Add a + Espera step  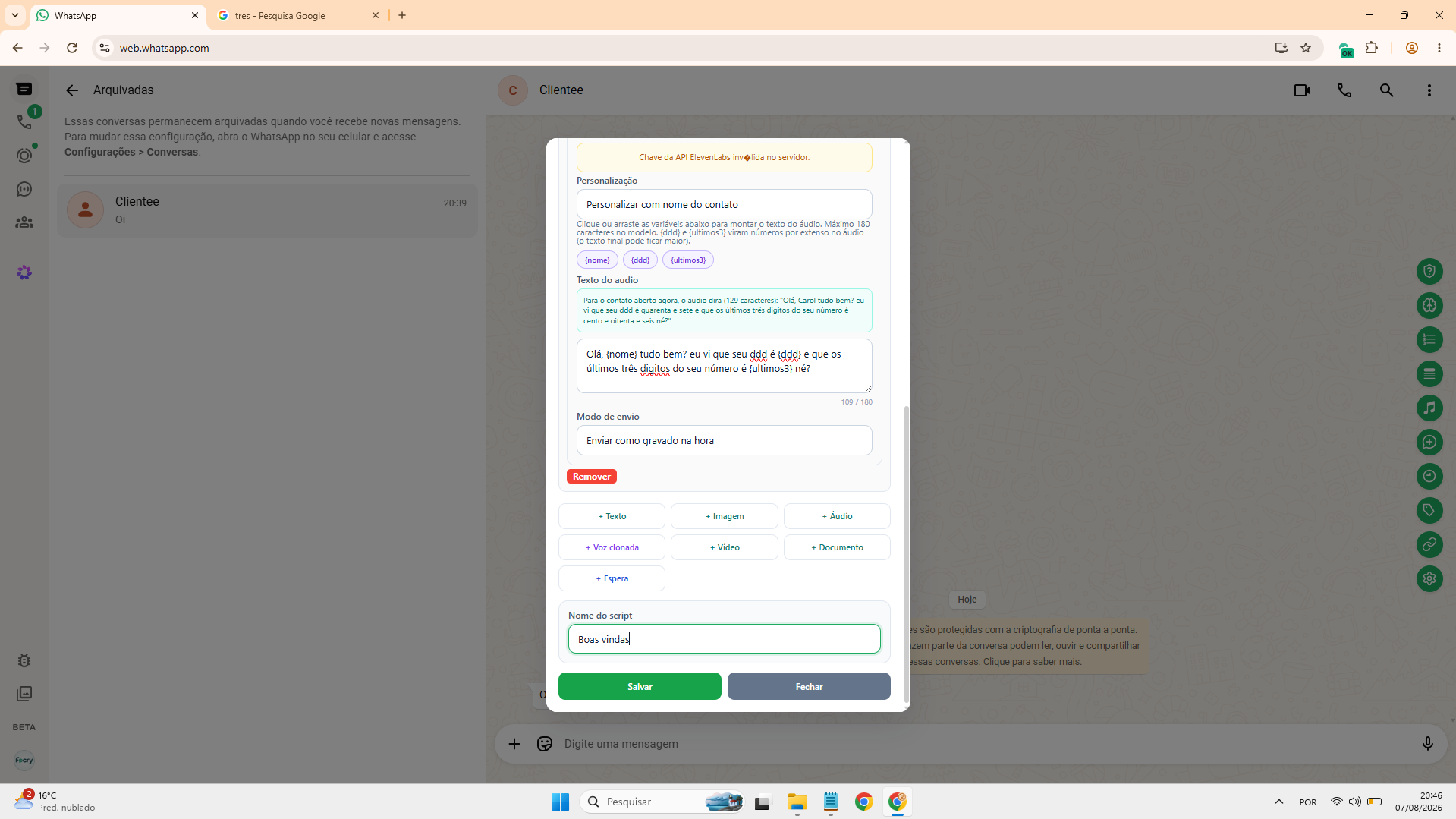(x=612, y=578)
